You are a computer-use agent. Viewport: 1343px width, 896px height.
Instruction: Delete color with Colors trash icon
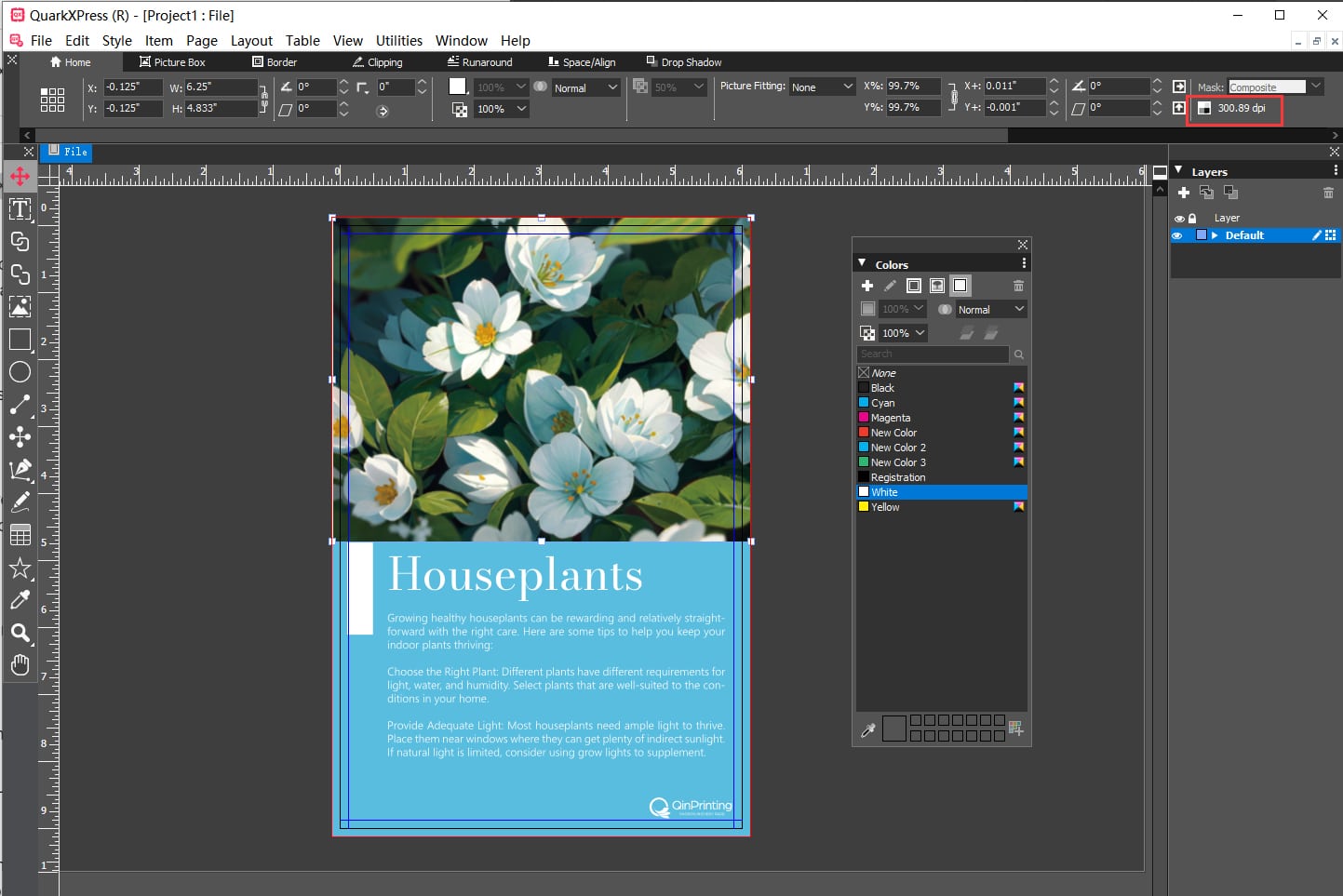coord(1018,286)
